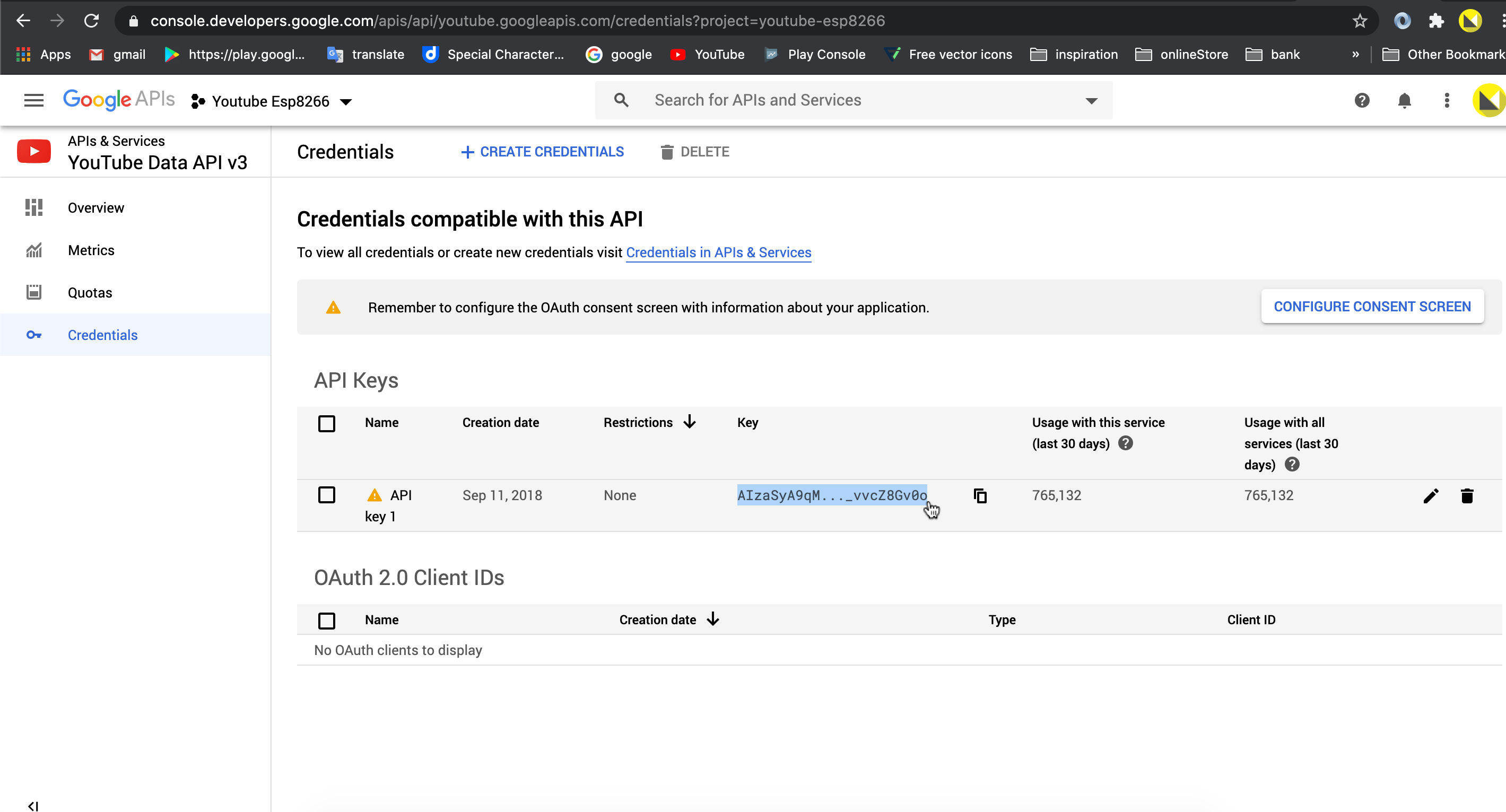Open the console three-dot settings menu

[x=1447, y=101]
